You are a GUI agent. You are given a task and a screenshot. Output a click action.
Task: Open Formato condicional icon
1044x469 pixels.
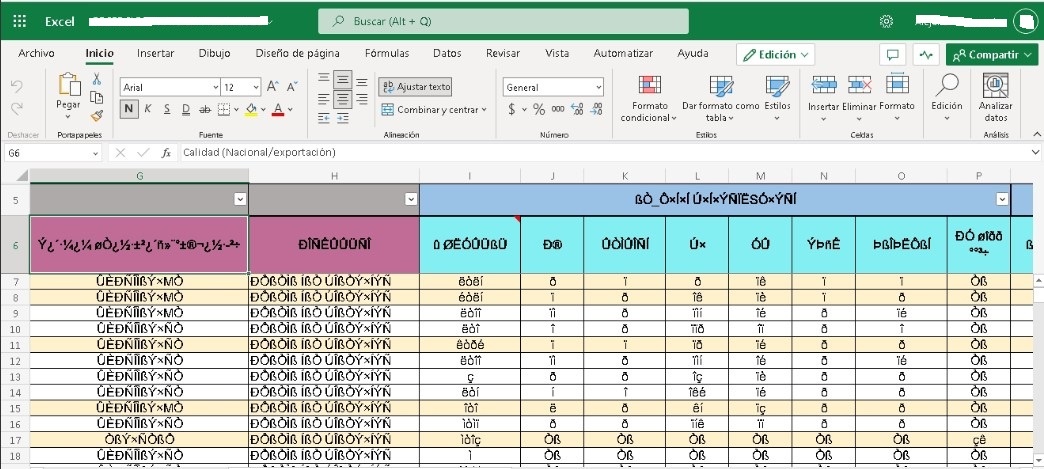[649, 85]
